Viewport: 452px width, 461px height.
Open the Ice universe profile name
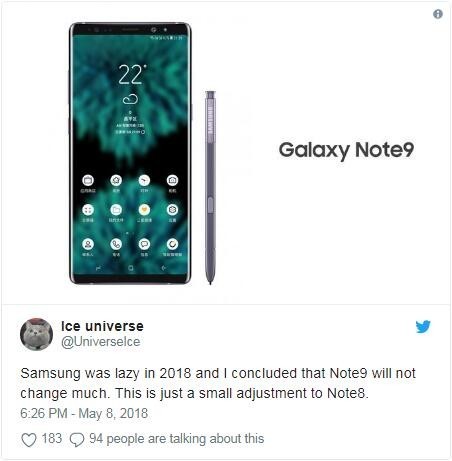tap(102, 326)
